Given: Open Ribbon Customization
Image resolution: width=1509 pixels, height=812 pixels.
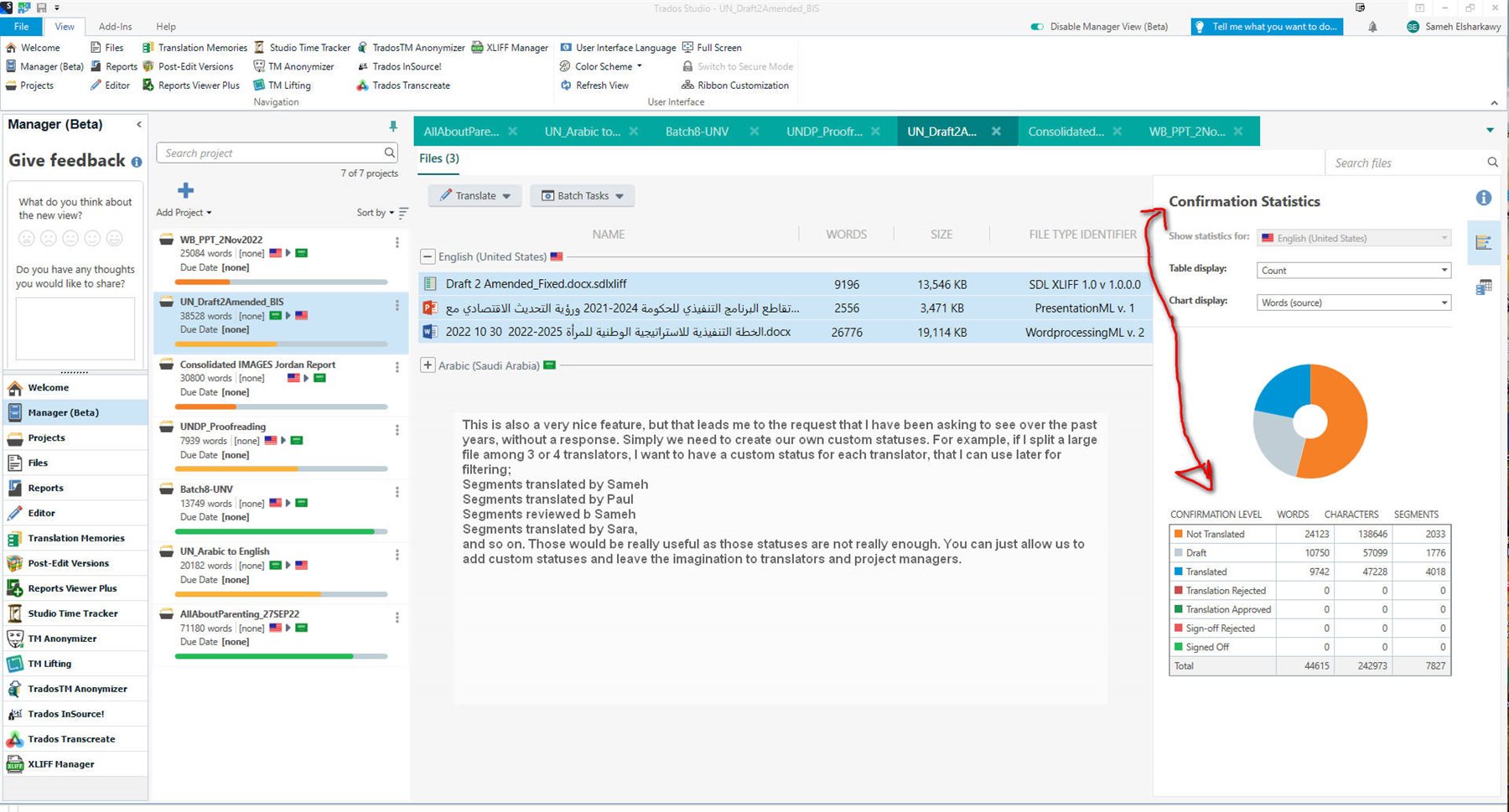Looking at the screenshot, I should coord(735,85).
